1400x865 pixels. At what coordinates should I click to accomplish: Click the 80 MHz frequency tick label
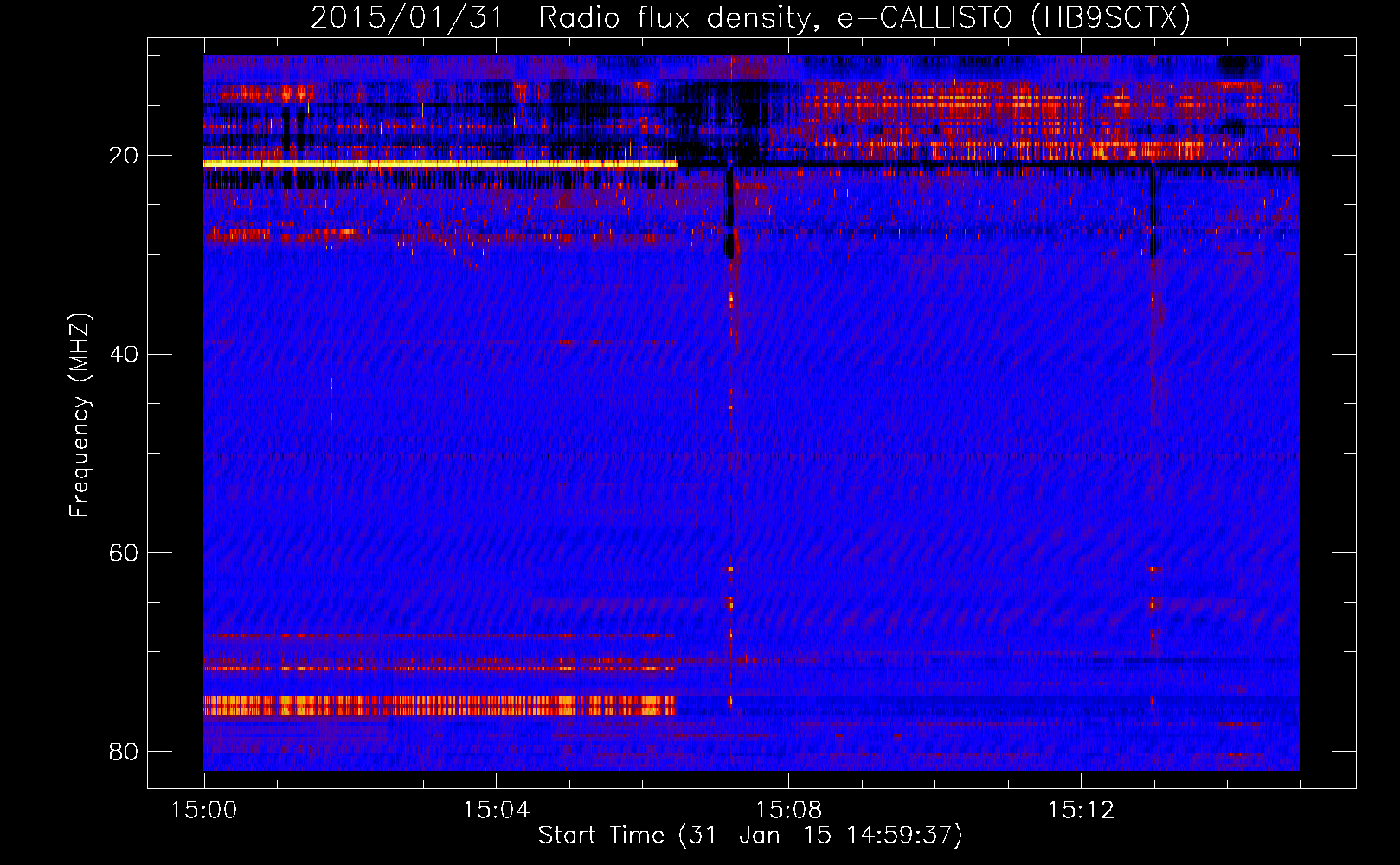[124, 751]
